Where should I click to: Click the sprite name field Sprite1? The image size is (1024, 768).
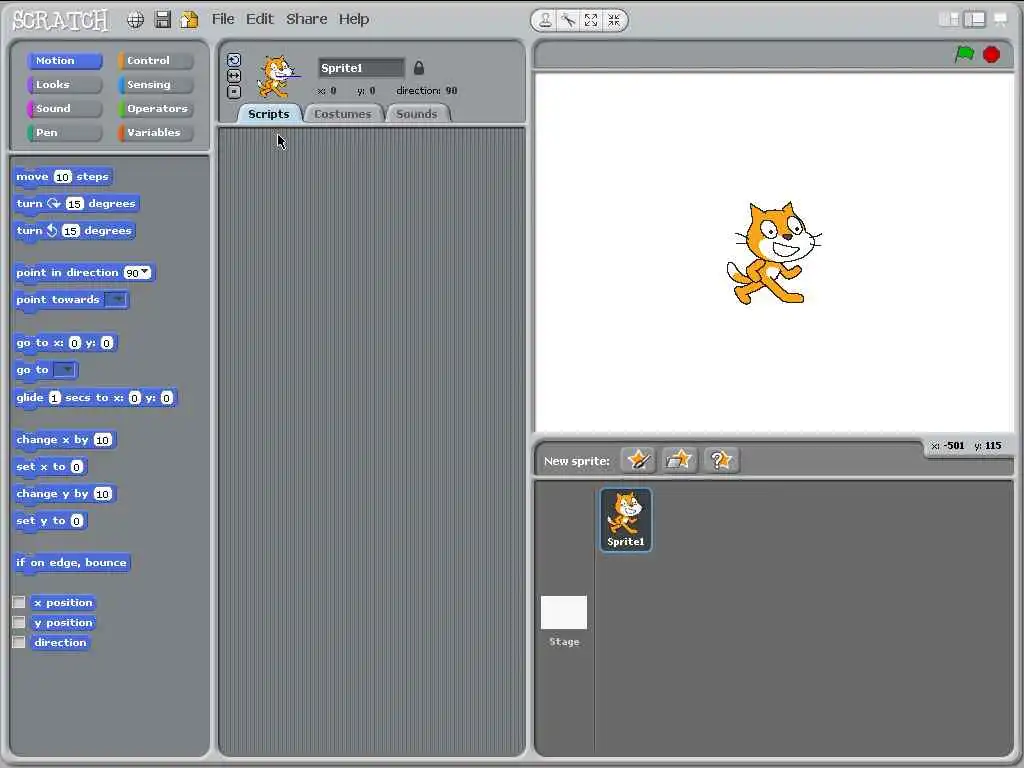point(361,68)
